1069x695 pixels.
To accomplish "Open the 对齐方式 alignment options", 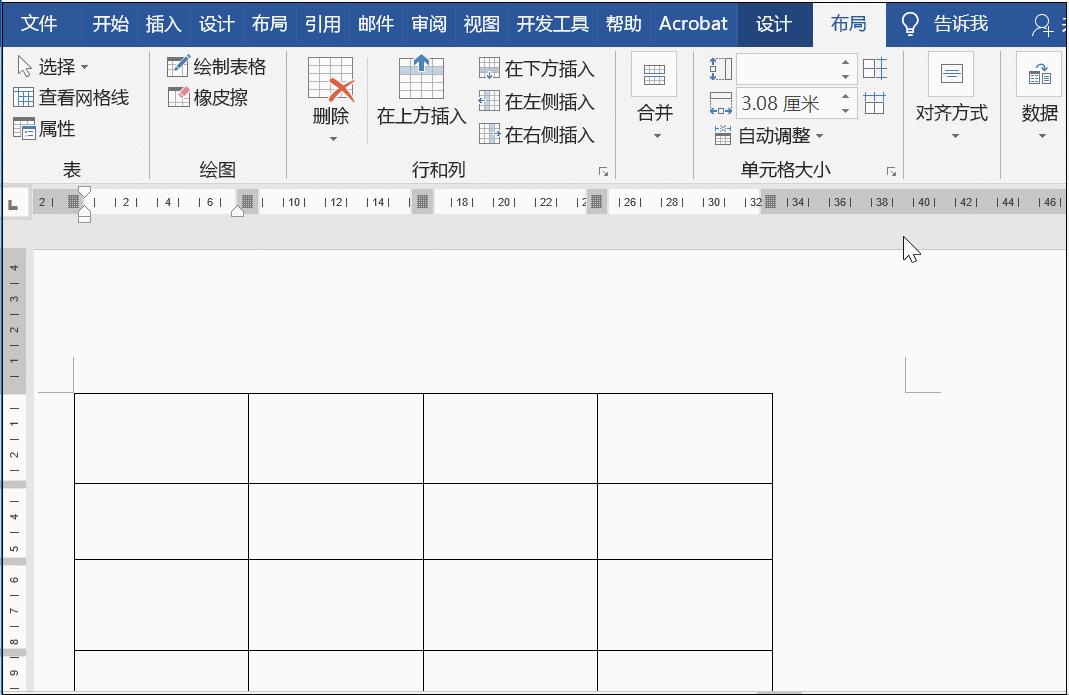I will (950, 95).
